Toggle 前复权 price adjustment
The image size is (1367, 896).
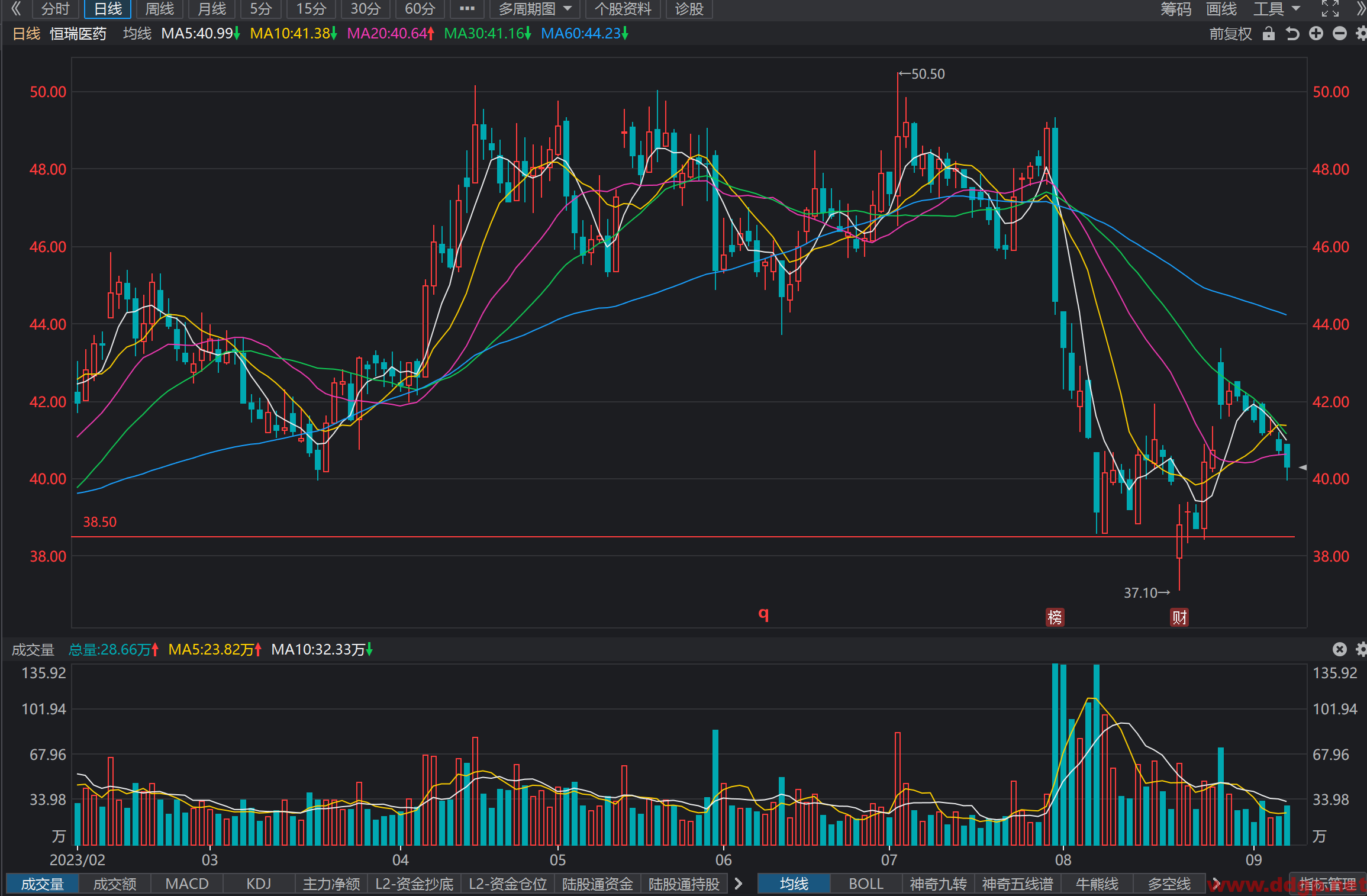(1230, 34)
